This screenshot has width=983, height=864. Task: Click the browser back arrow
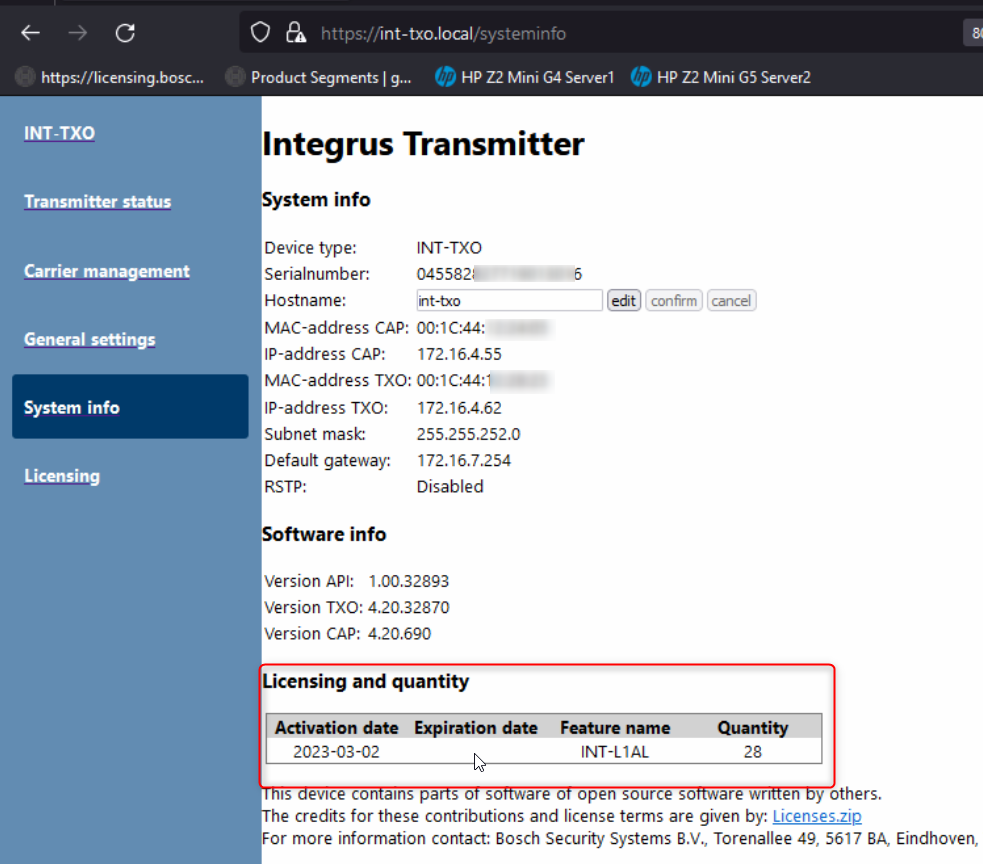click(31, 33)
